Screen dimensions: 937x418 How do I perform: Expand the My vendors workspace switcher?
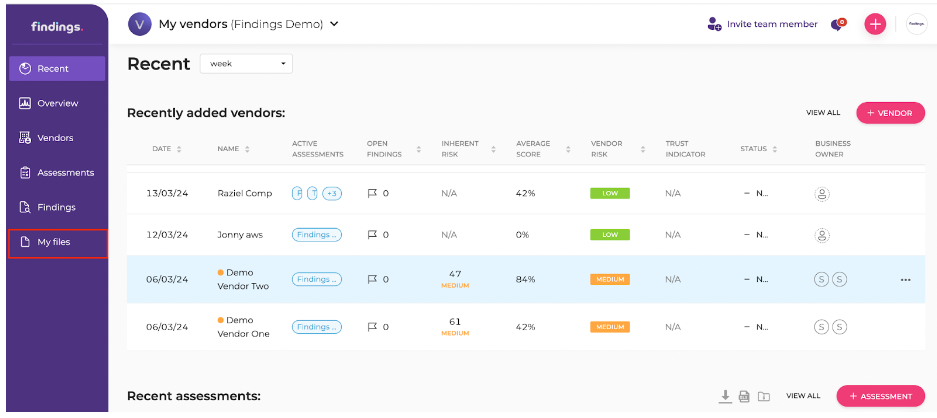click(334, 24)
